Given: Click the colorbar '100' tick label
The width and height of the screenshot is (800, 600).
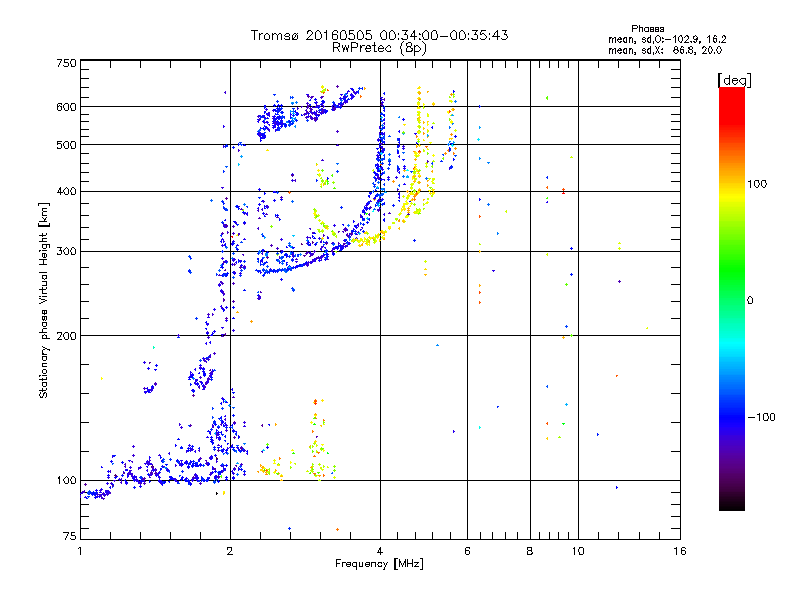Looking at the screenshot, I should 757,184.
